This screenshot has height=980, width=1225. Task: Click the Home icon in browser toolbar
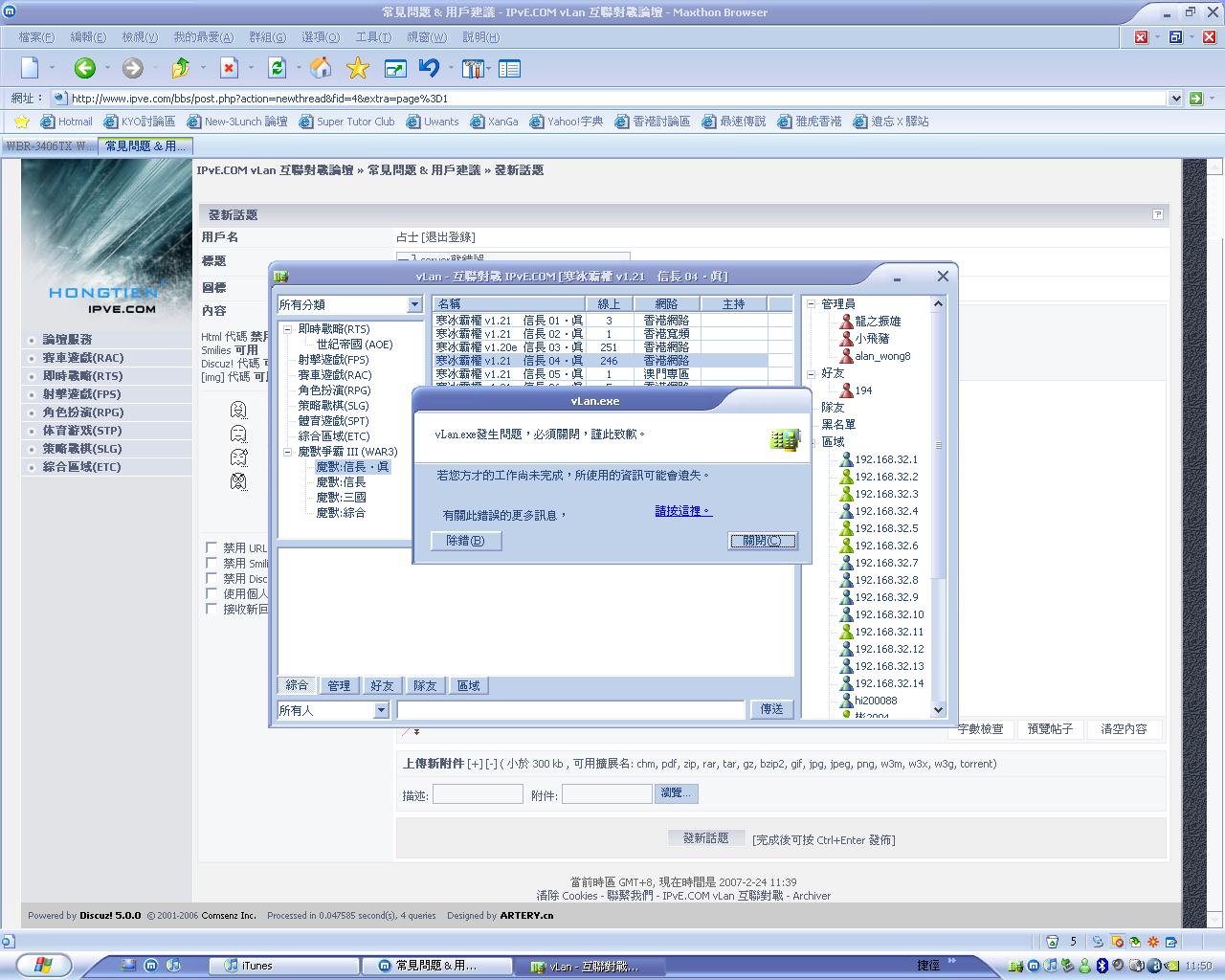click(321, 68)
